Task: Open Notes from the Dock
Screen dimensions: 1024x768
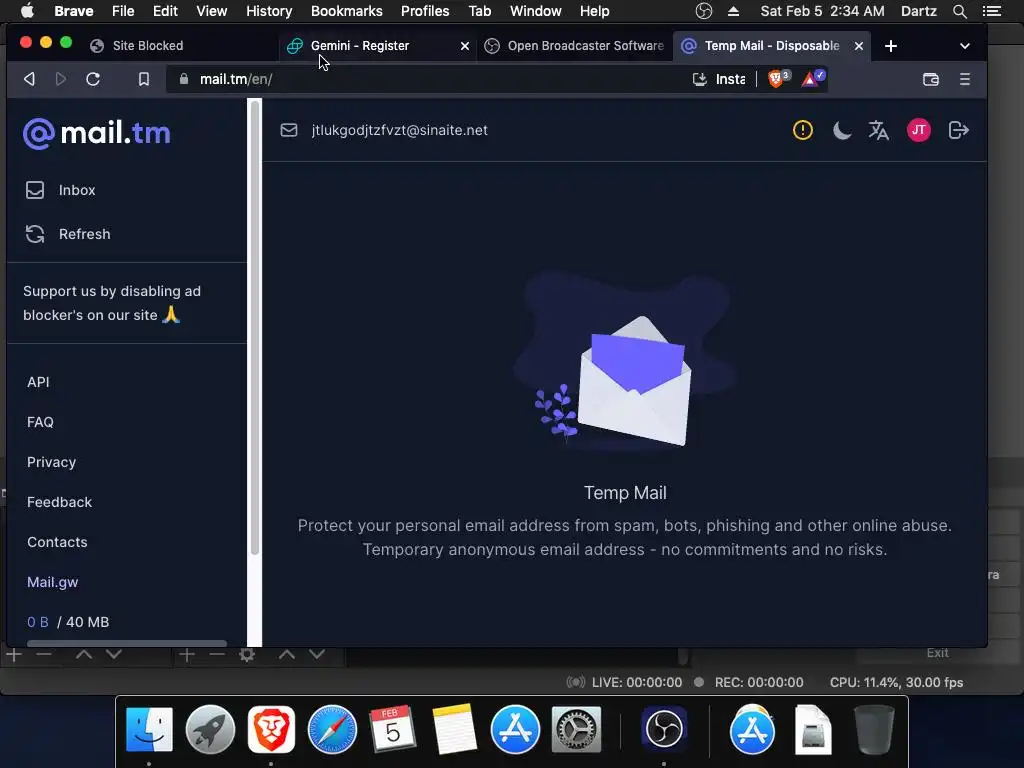Action: (454, 729)
